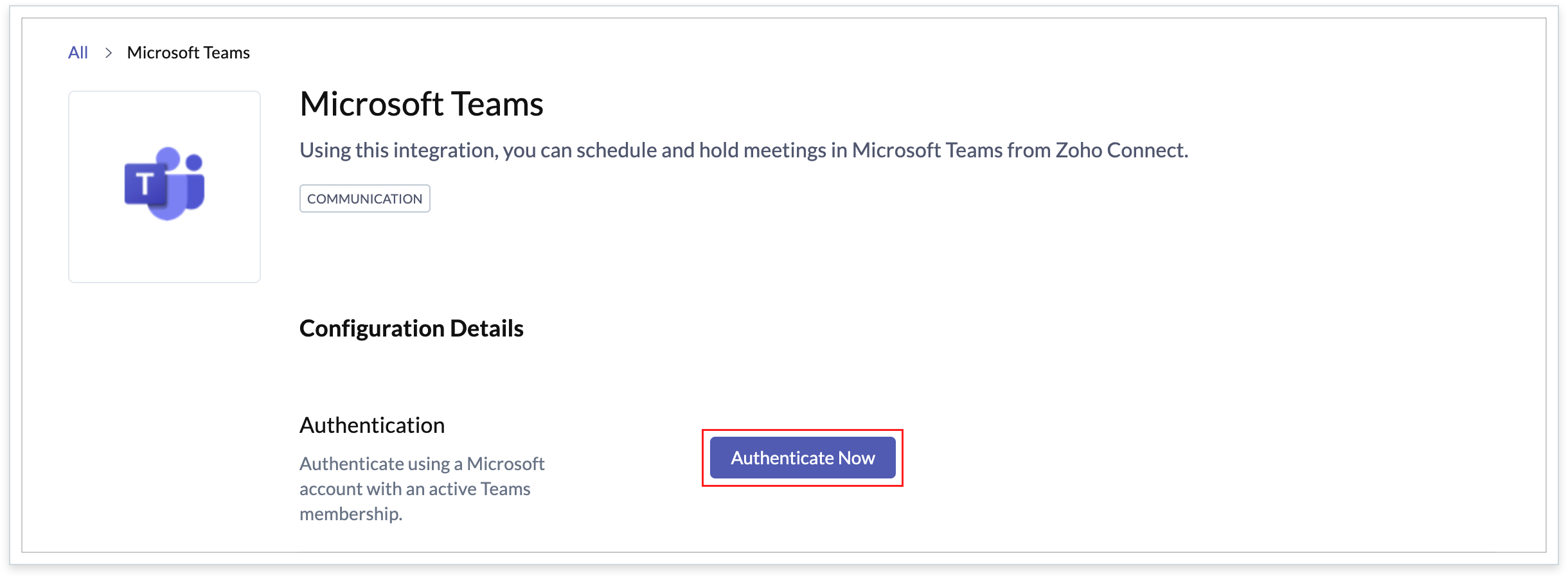The width and height of the screenshot is (1568, 578).
Task: Click the Authentication helper text paragraph
Action: [422, 489]
